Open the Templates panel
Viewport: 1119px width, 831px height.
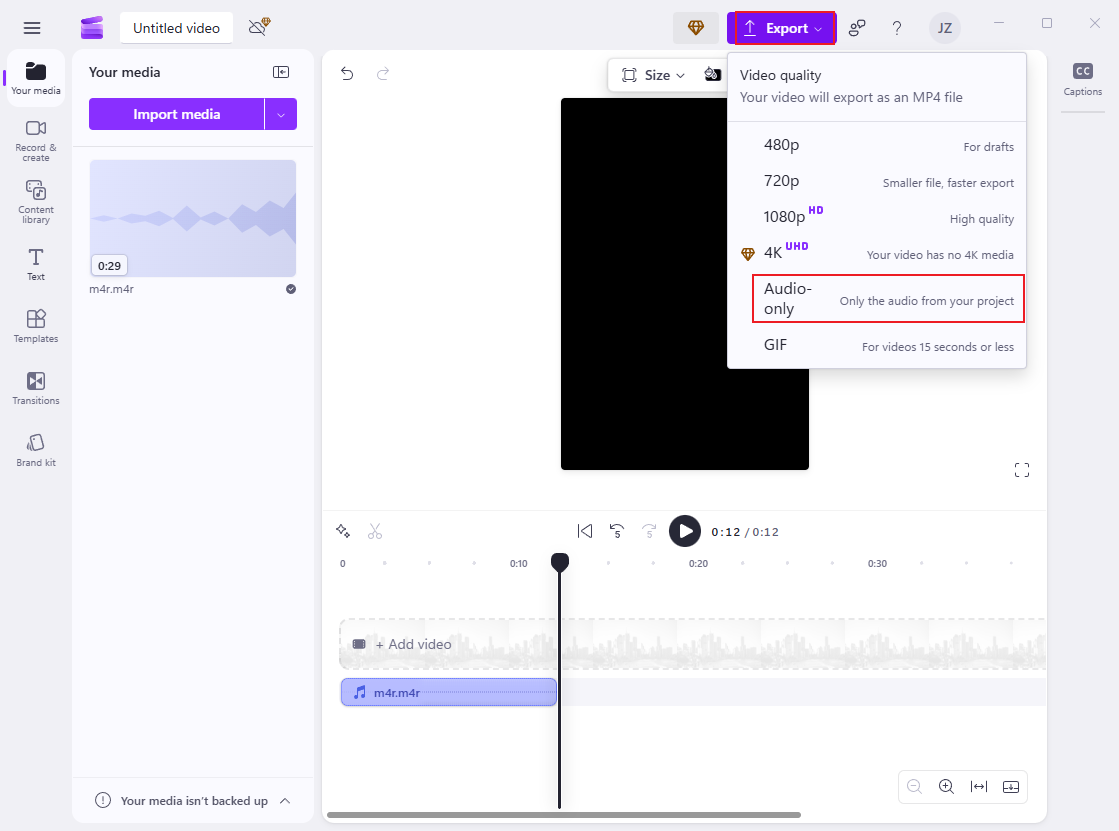35,325
